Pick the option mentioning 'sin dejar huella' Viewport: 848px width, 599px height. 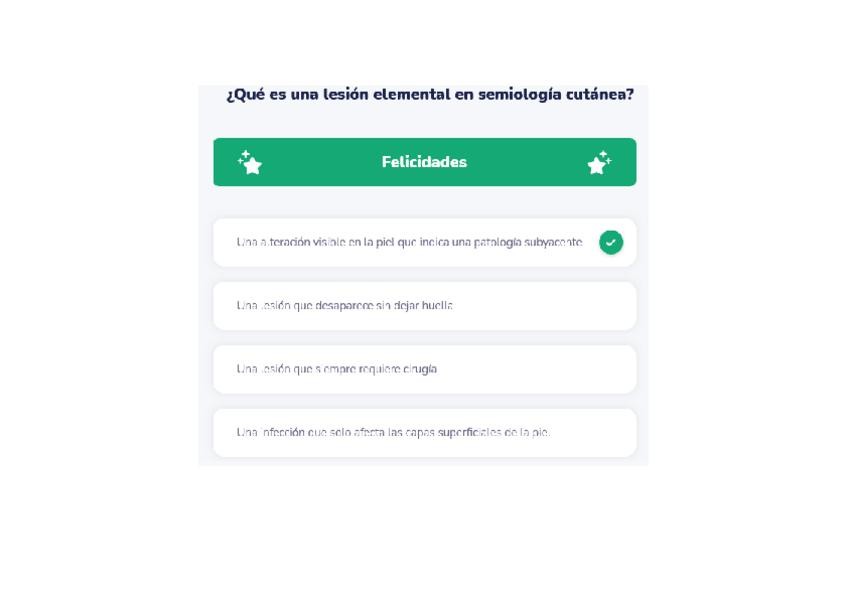pyautogui.click(x=344, y=306)
